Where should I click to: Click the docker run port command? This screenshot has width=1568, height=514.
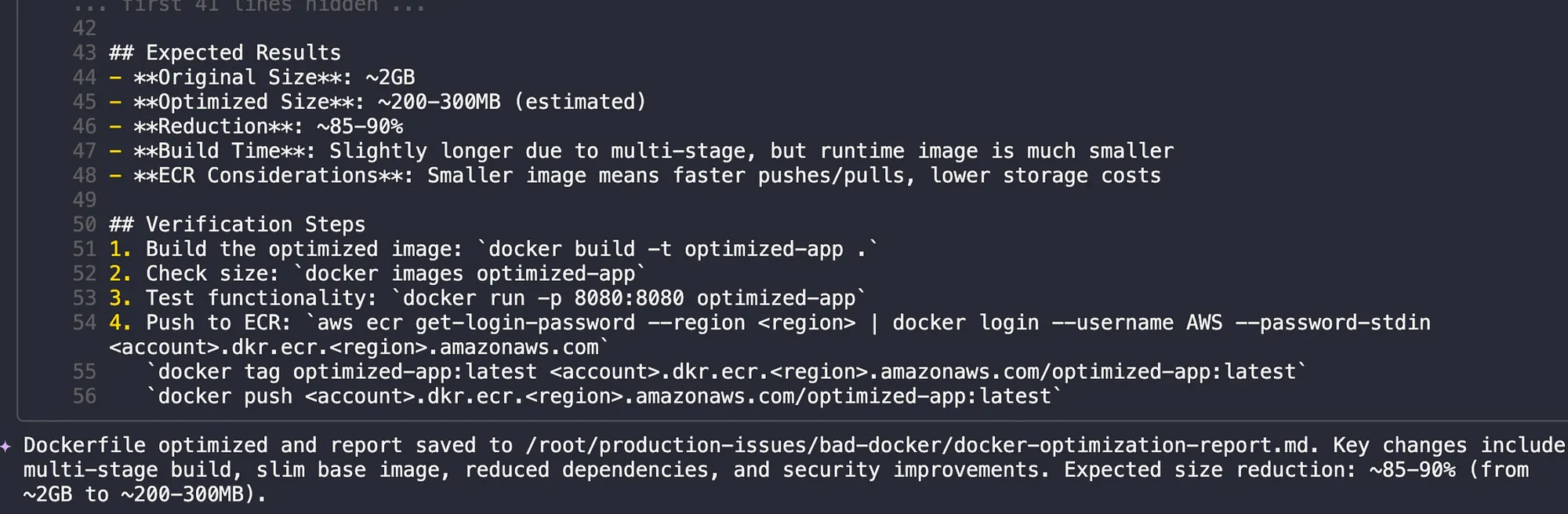629,298
